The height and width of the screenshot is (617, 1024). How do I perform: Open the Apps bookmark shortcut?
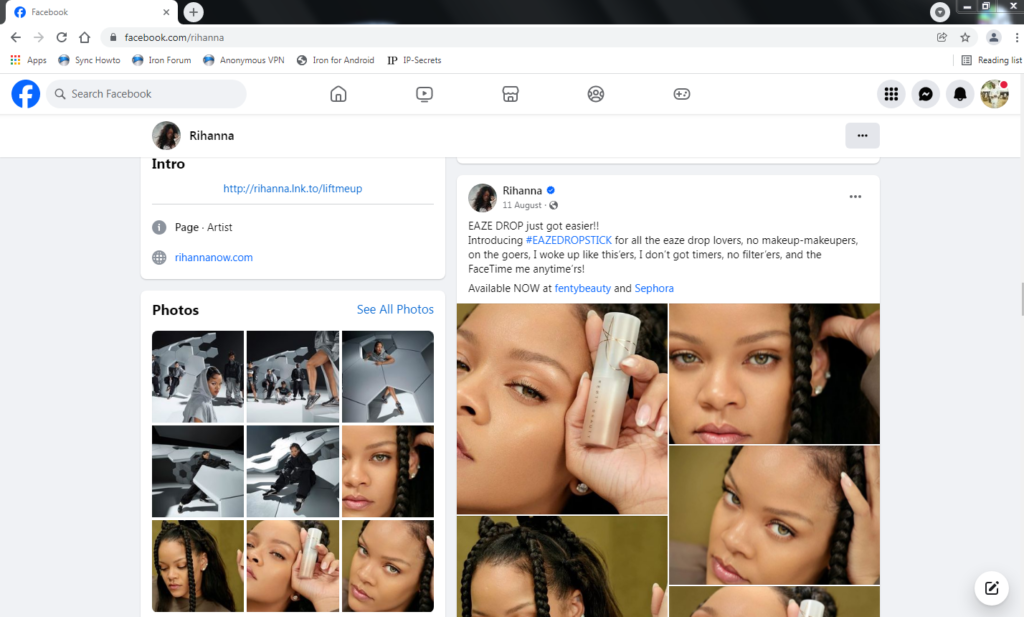coord(29,60)
